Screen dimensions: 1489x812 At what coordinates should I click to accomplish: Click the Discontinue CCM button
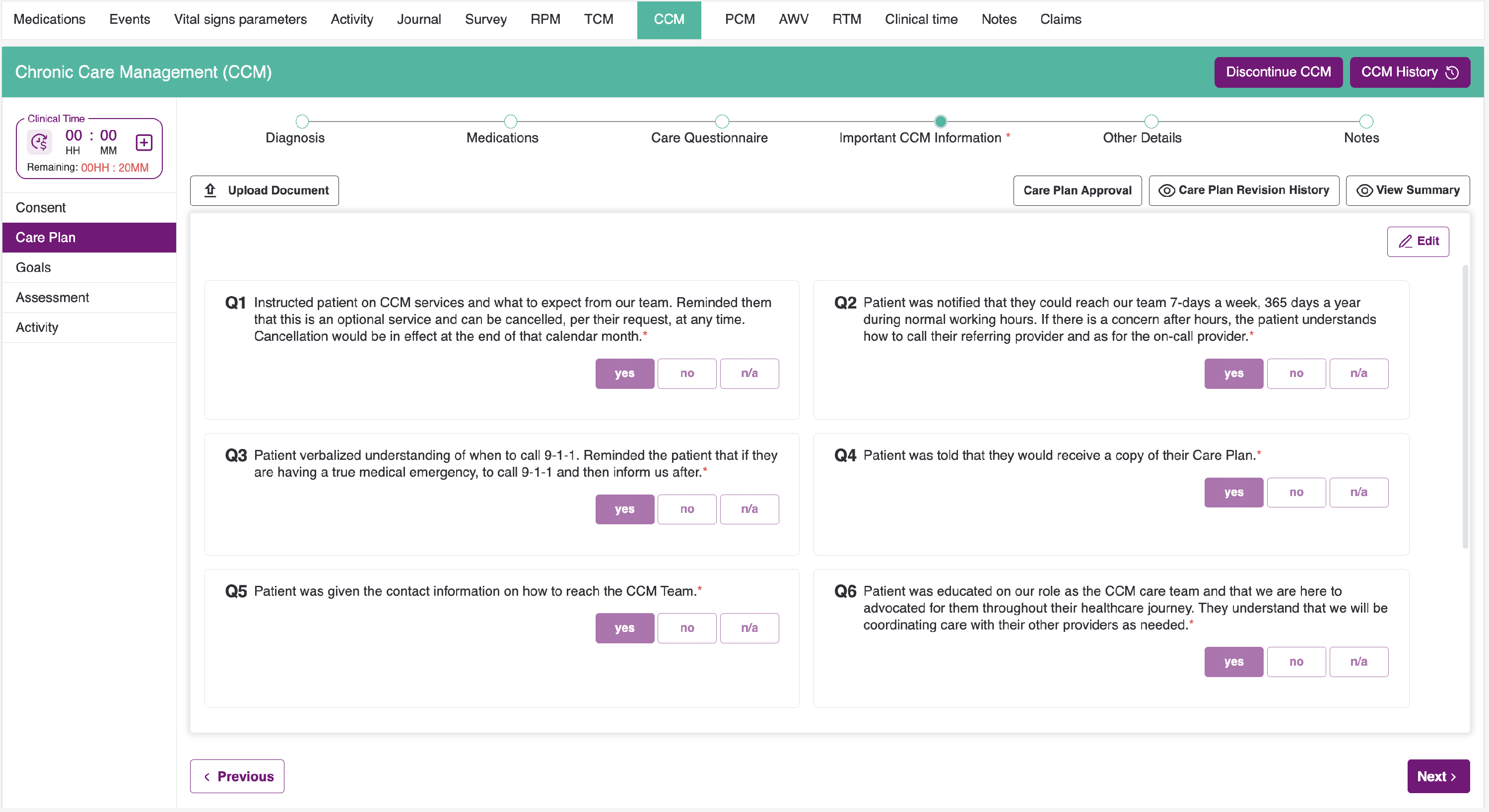(x=1278, y=72)
